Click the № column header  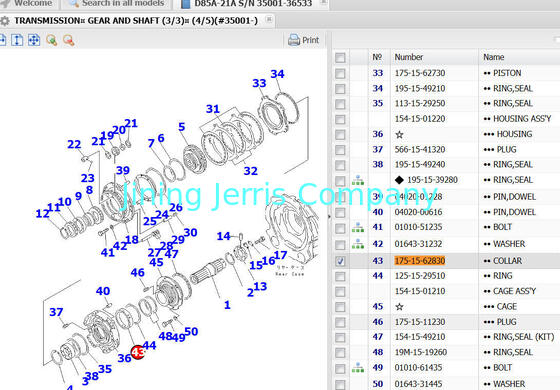click(379, 57)
